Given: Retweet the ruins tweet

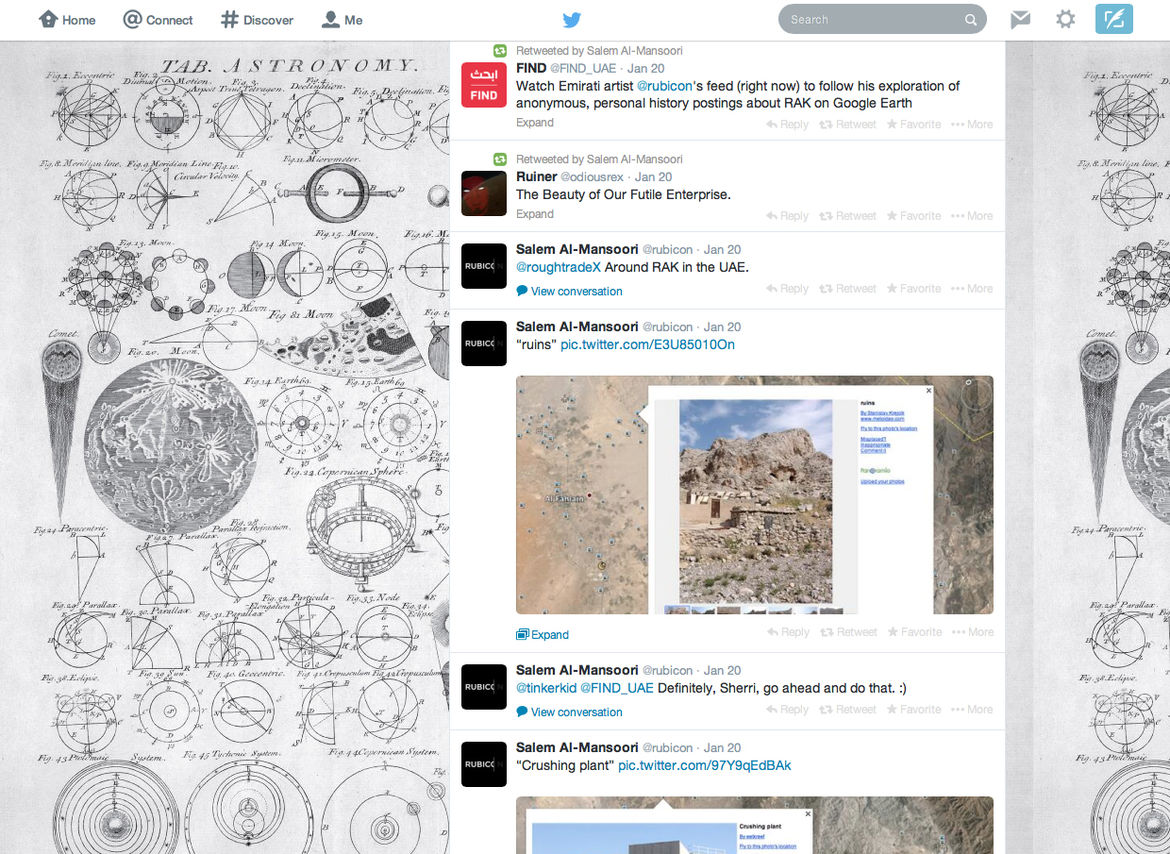Looking at the screenshot, I should (x=848, y=632).
